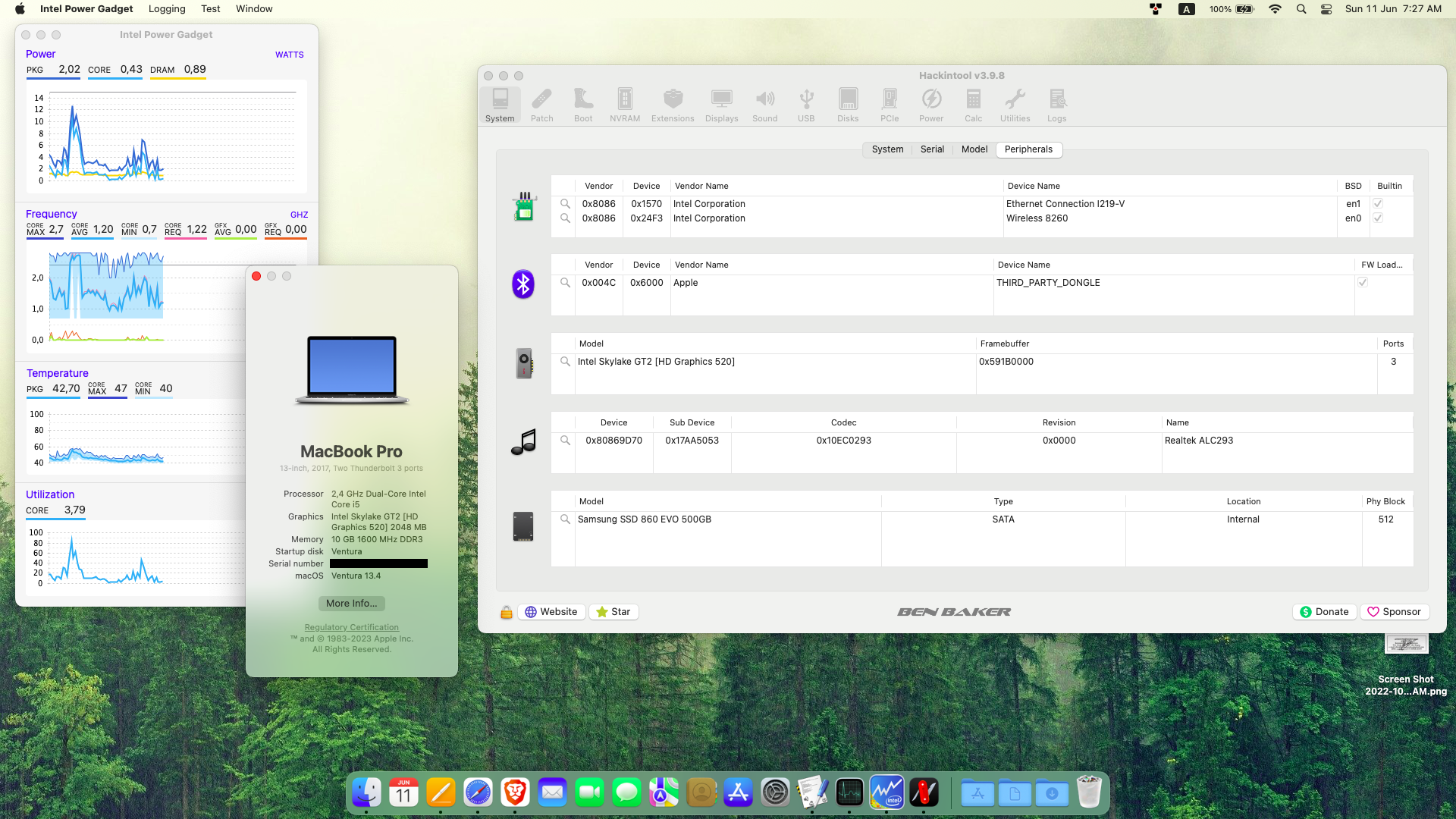Click the More Info... button
Image resolution: width=1456 pixels, height=819 pixels.
coord(351,604)
